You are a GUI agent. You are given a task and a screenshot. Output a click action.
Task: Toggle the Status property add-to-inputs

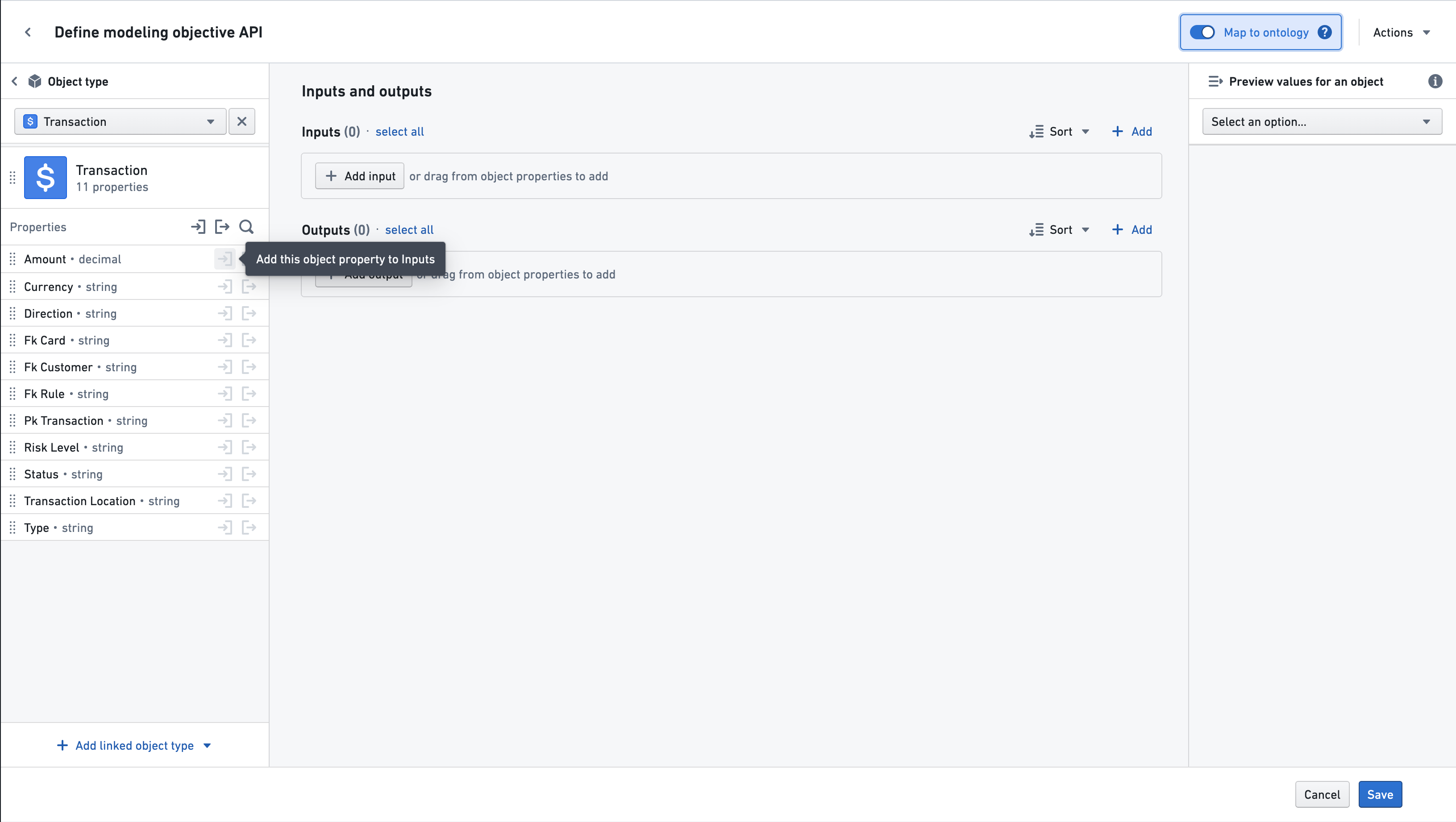click(x=225, y=474)
